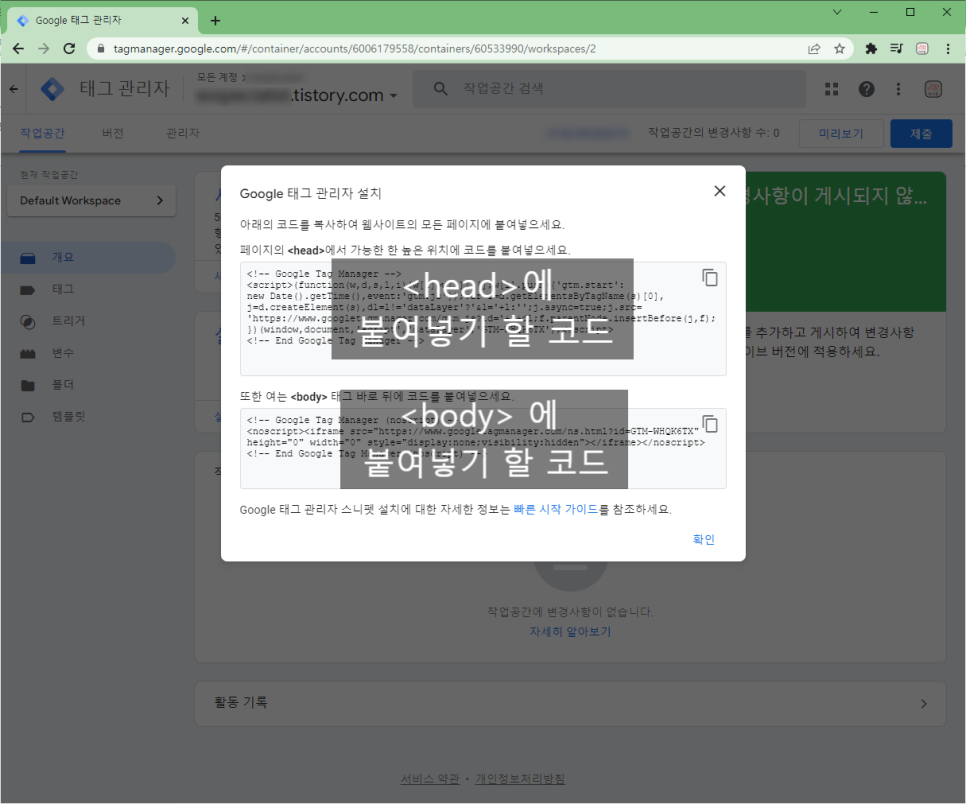Close the Google 태그 관리자 설치 dialog
Image resolution: width=966 pixels, height=804 pixels.
coord(719,191)
